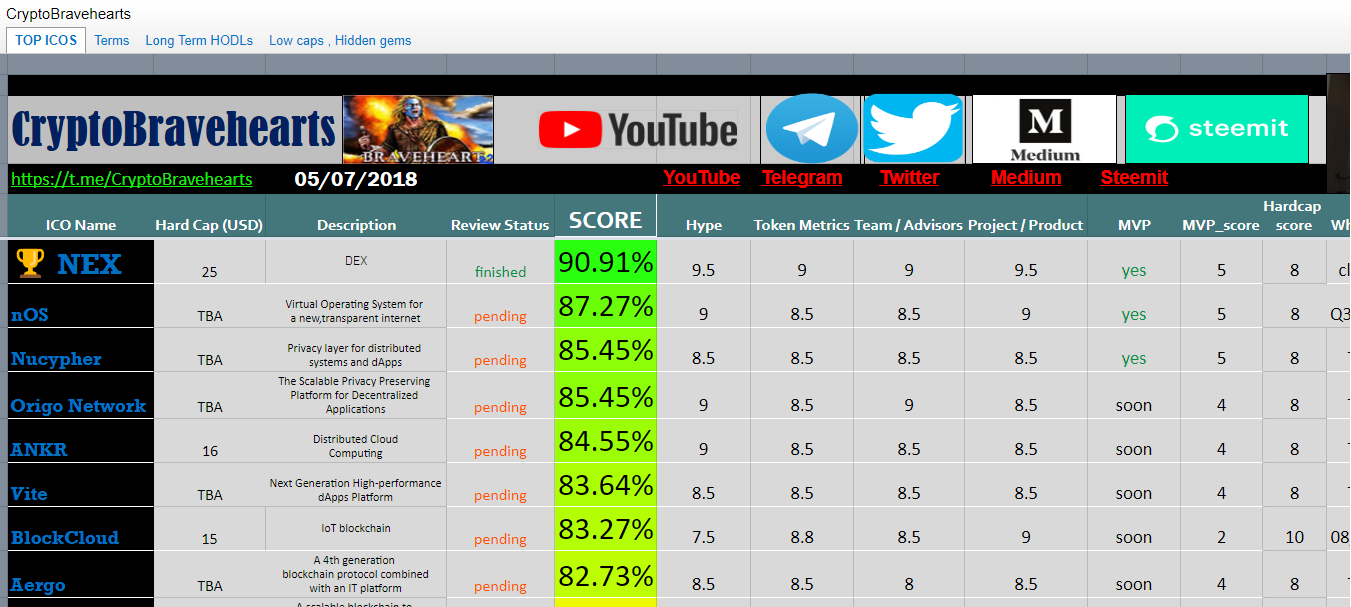
Task: Open the Terms tab
Action: [112, 41]
